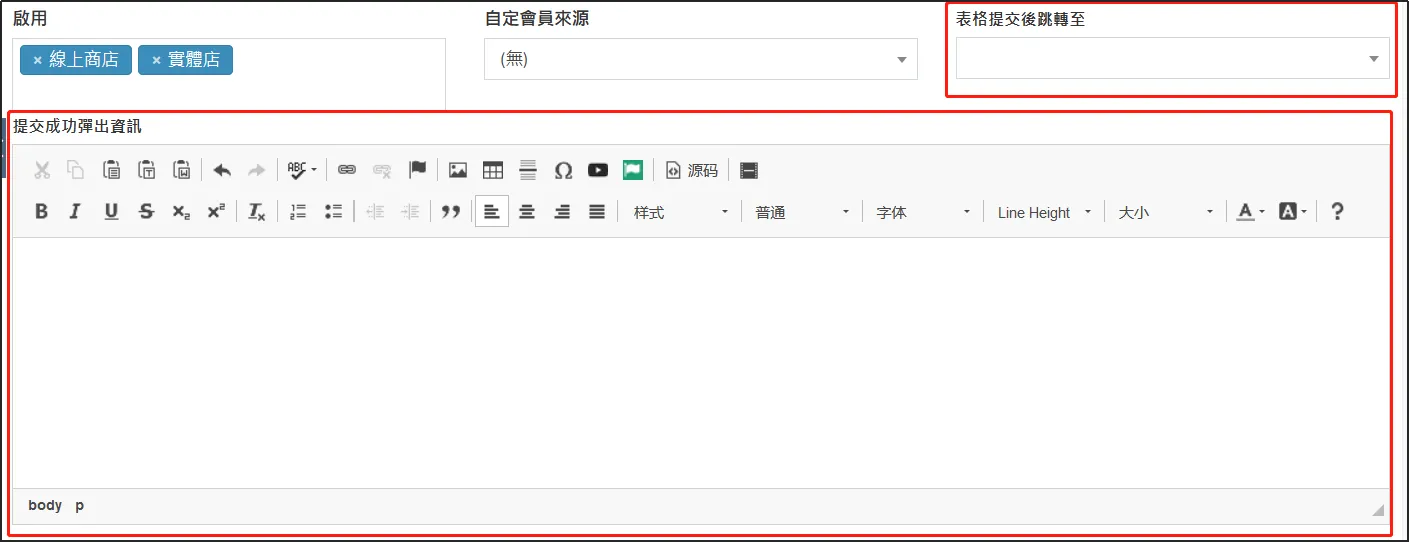Insert special character with Omega icon

(563, 170)
